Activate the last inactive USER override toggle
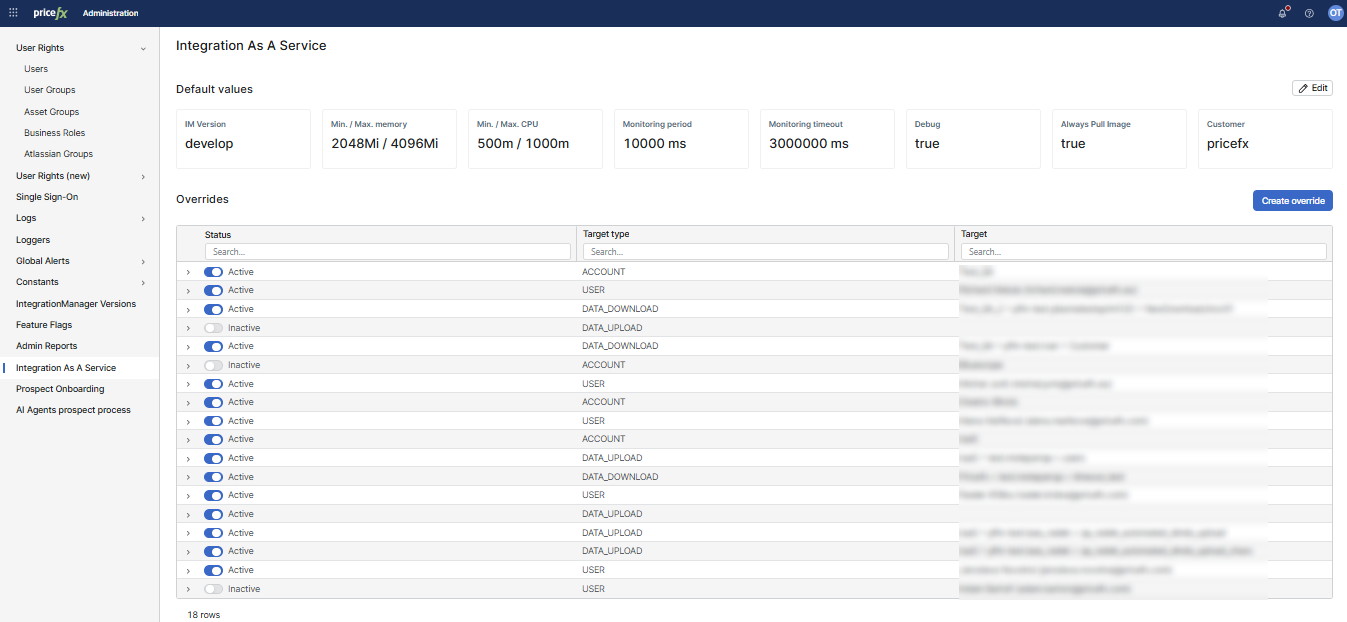The width and height of the screenshot is (1347, 622). pyautogui.click(x=213, y=589)
